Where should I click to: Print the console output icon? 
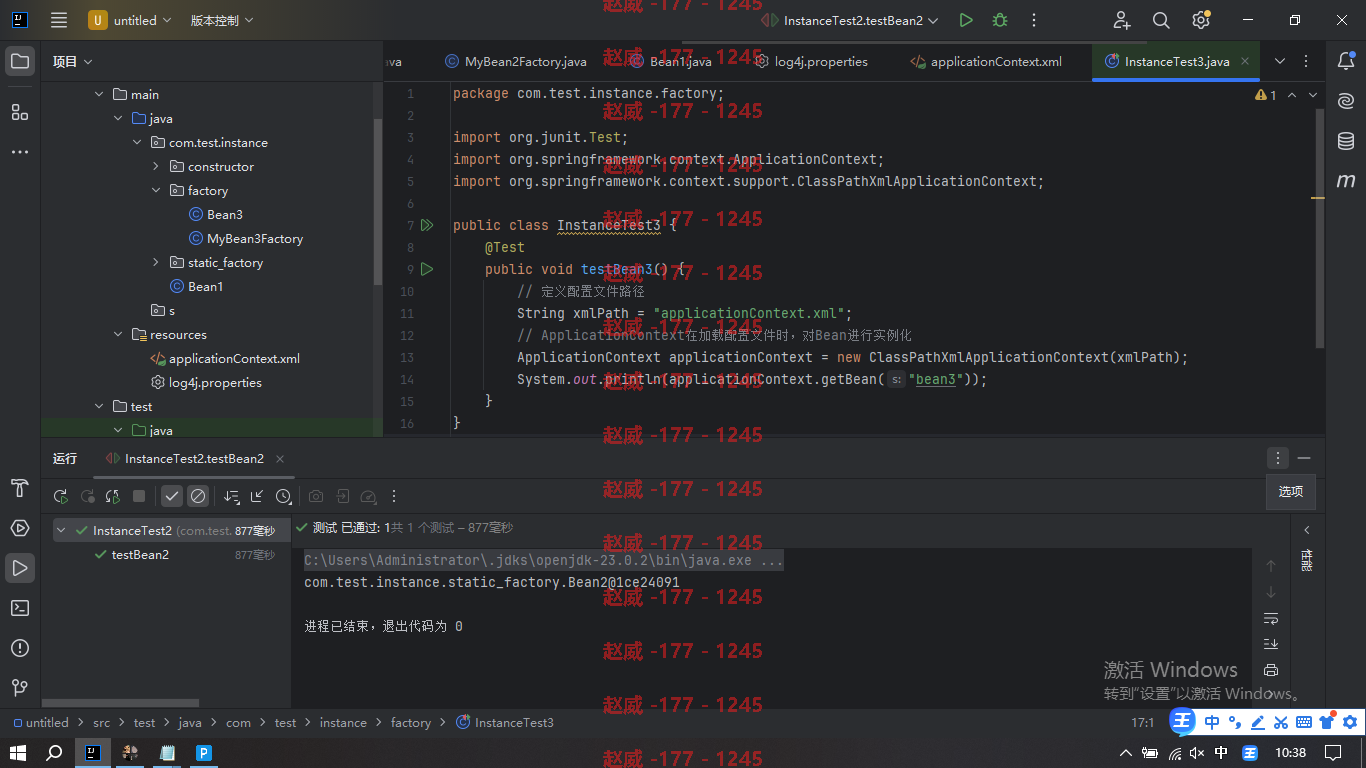coord(1271,670)
